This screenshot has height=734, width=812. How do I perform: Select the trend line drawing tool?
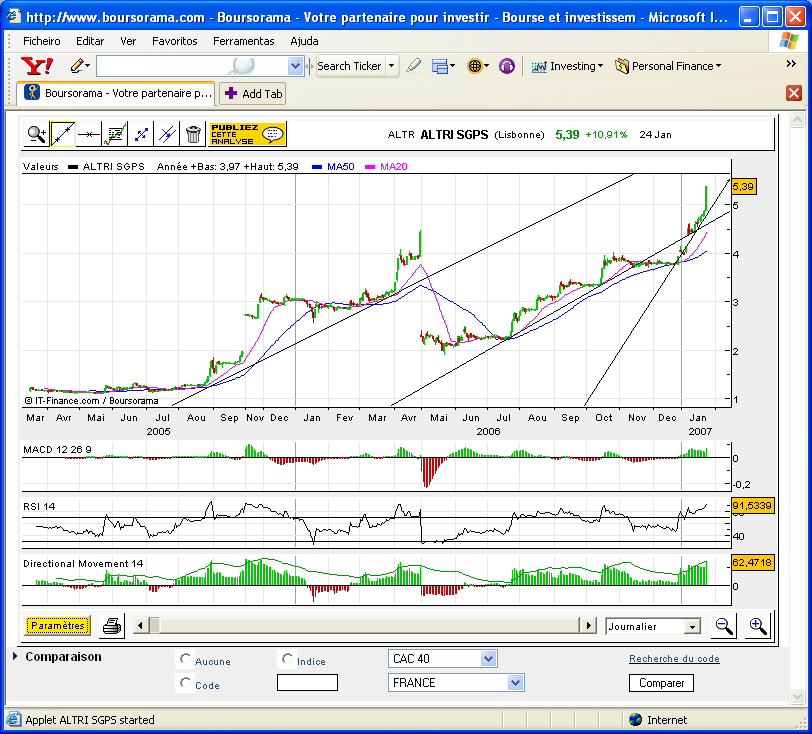(63, 135)
